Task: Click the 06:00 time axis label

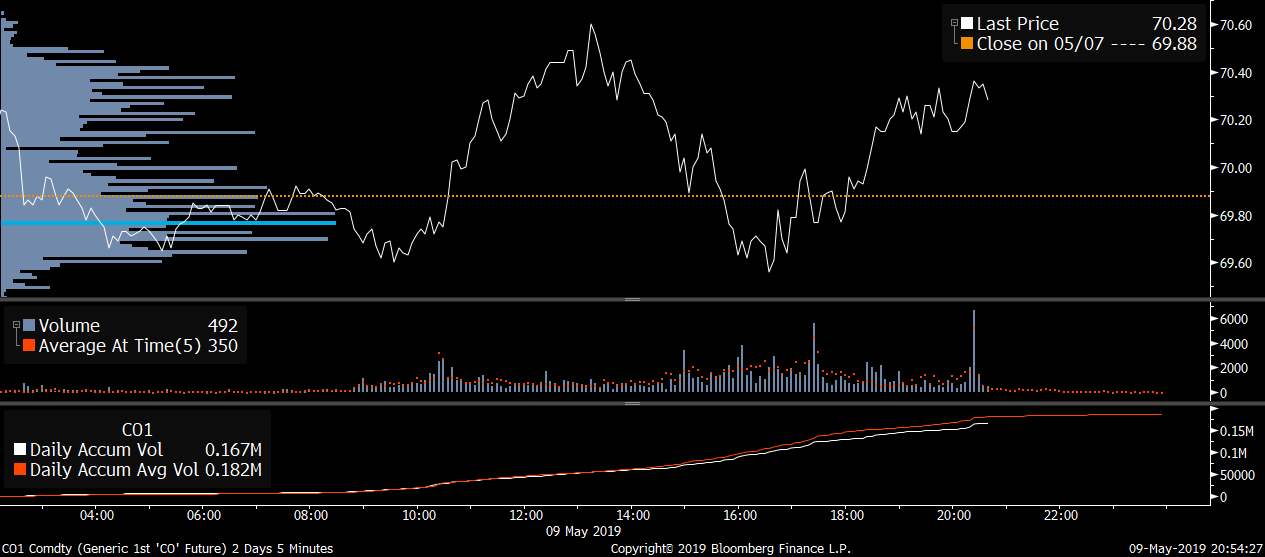Action: click(x=204, y=516)
